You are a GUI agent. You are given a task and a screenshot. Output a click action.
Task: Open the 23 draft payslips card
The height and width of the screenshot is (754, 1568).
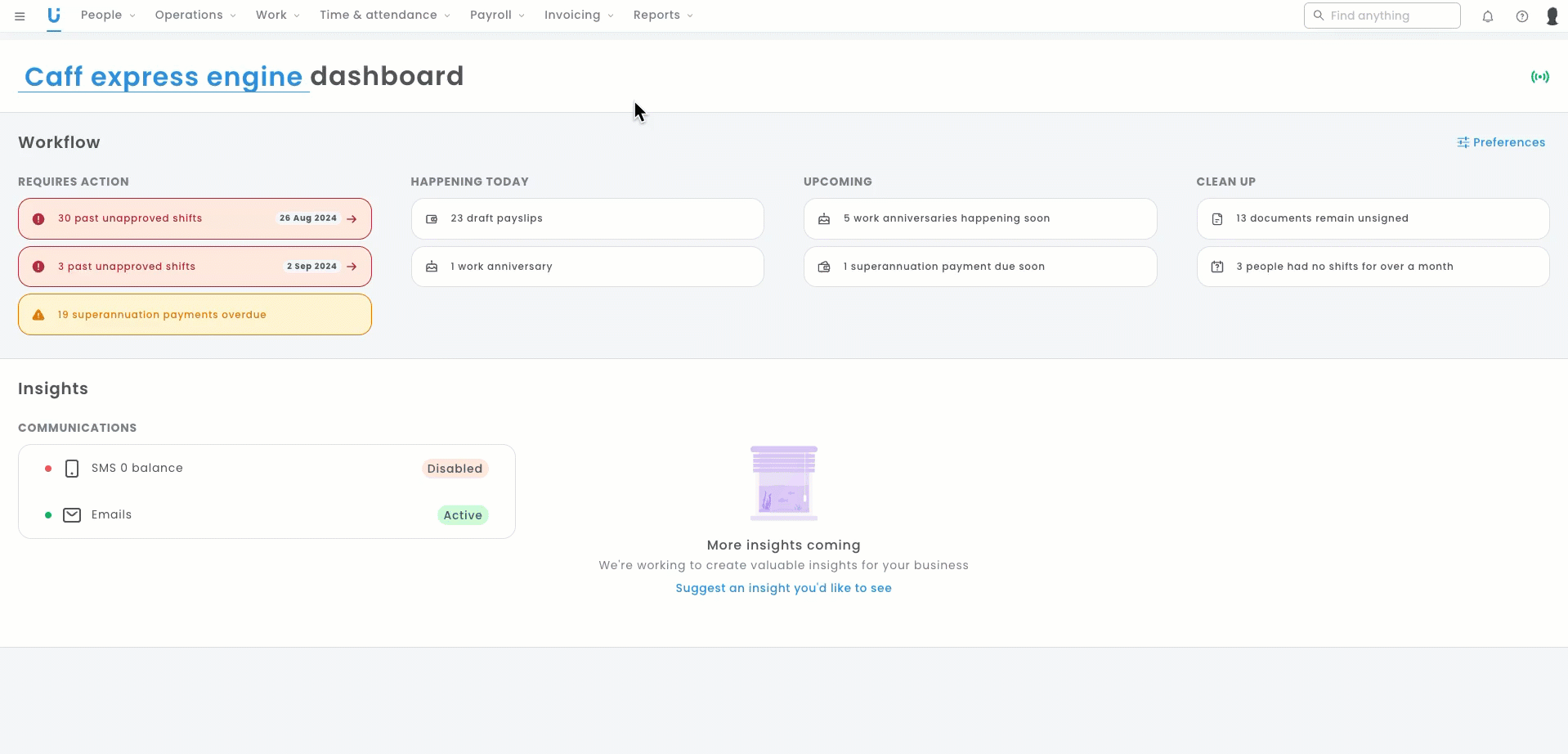[x=587, y=219]
